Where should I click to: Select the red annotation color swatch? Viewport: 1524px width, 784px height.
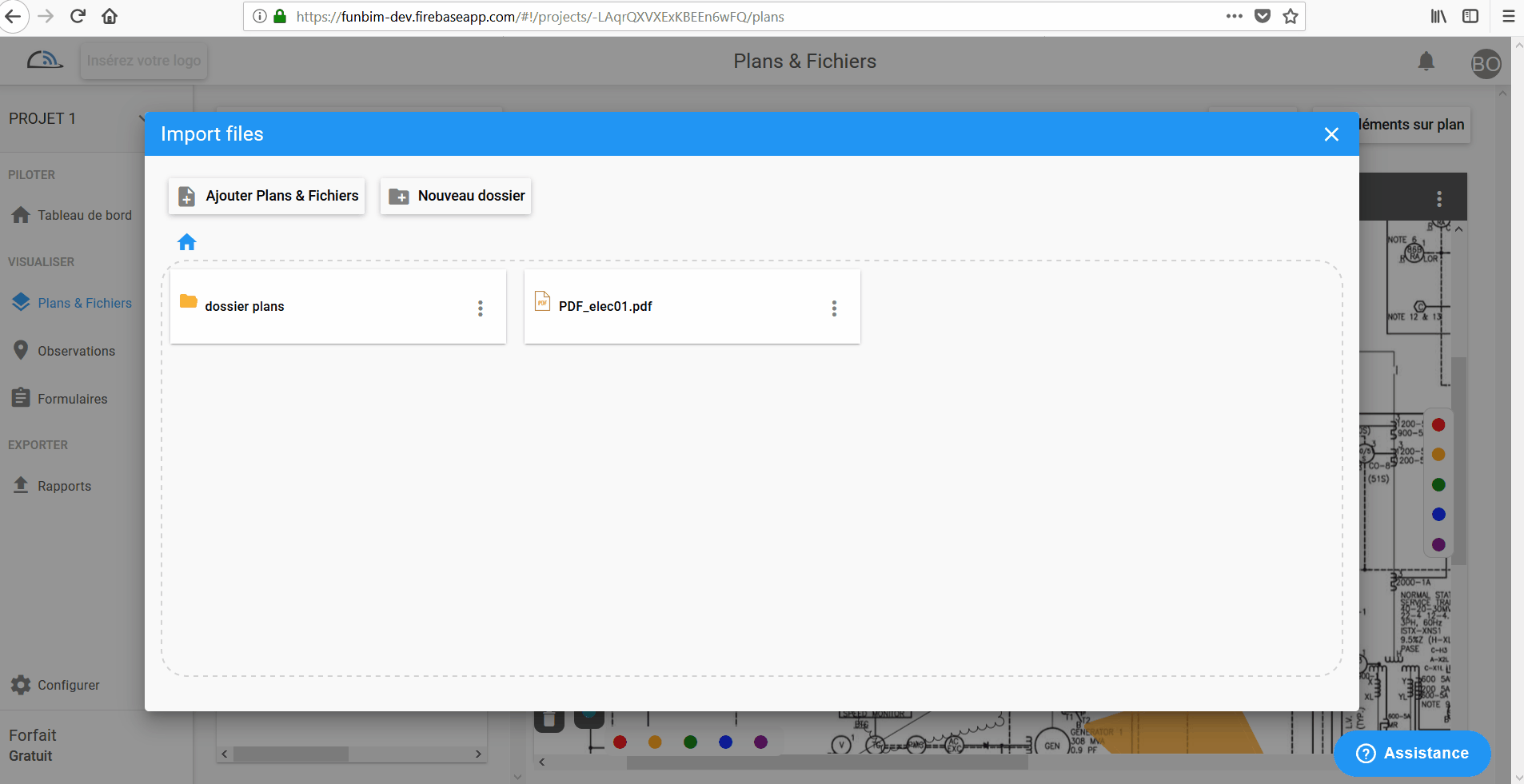(x=1438, y=424)
